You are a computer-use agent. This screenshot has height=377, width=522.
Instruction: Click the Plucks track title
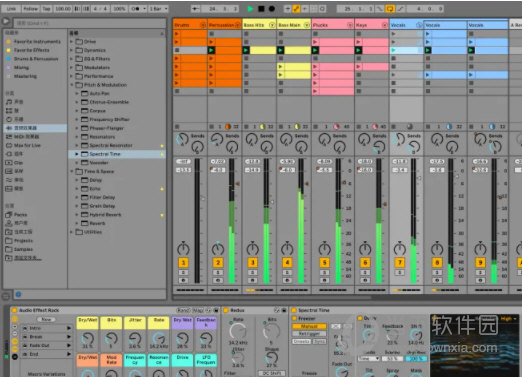click(320, 25)
